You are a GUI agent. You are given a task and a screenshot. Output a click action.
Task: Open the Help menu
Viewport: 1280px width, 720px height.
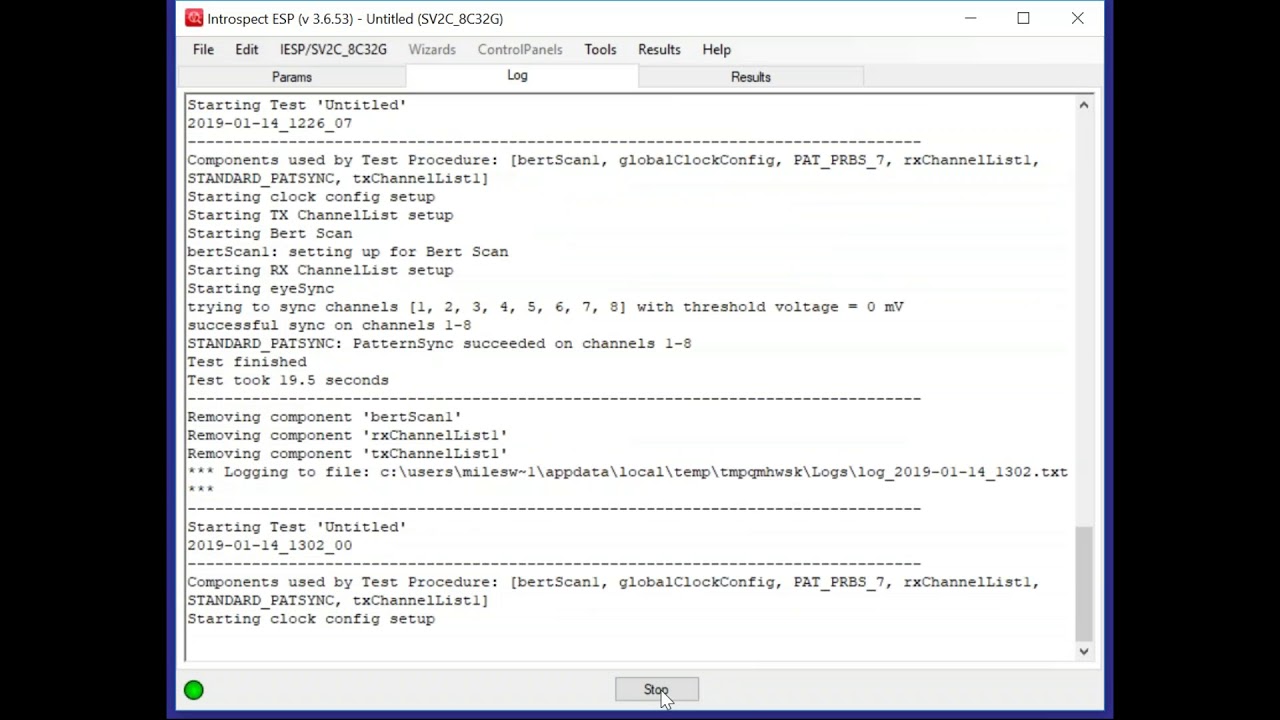click(717, 49)
